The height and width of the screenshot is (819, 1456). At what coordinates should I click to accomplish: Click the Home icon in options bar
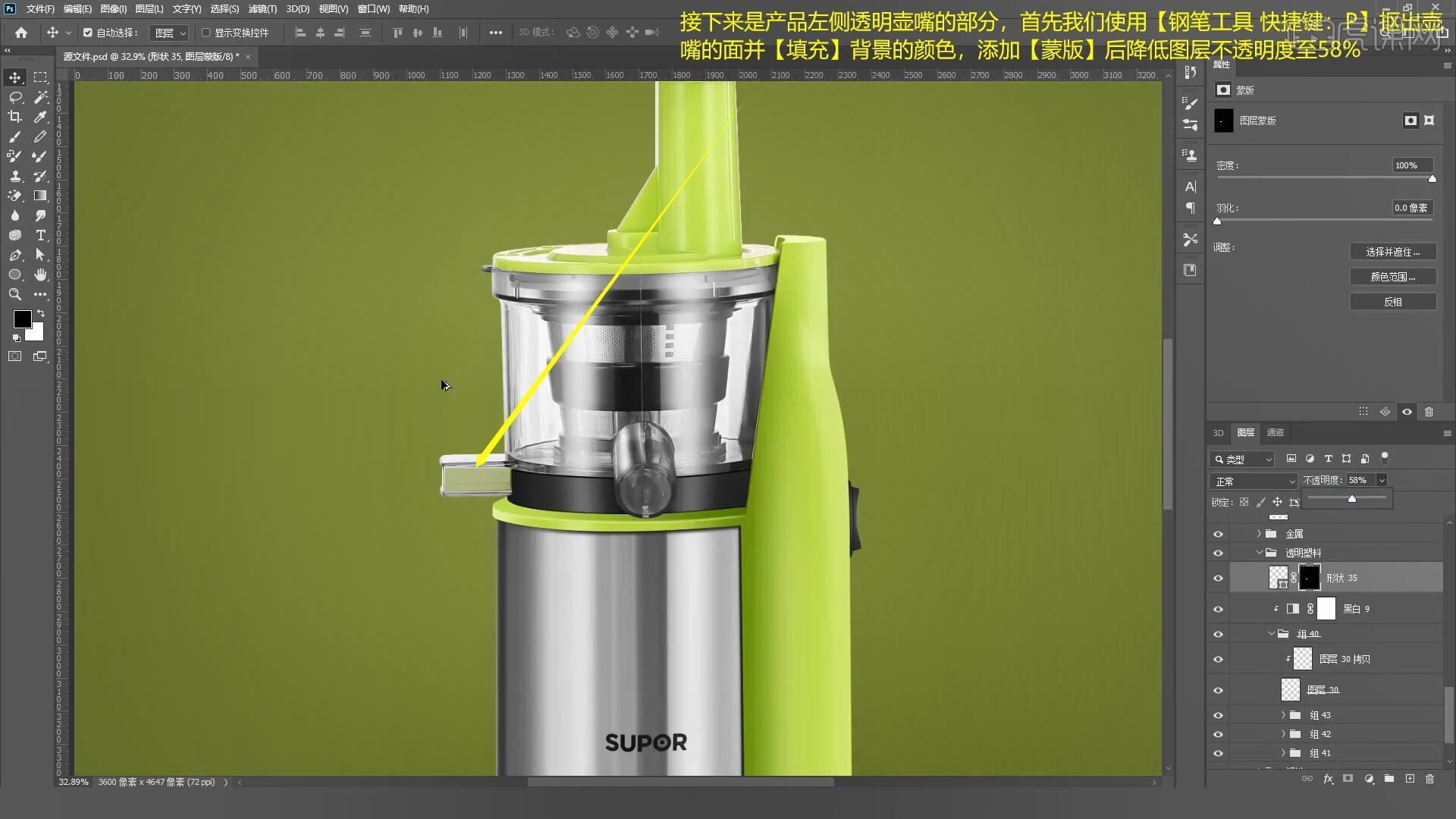[x=21, y=33]
